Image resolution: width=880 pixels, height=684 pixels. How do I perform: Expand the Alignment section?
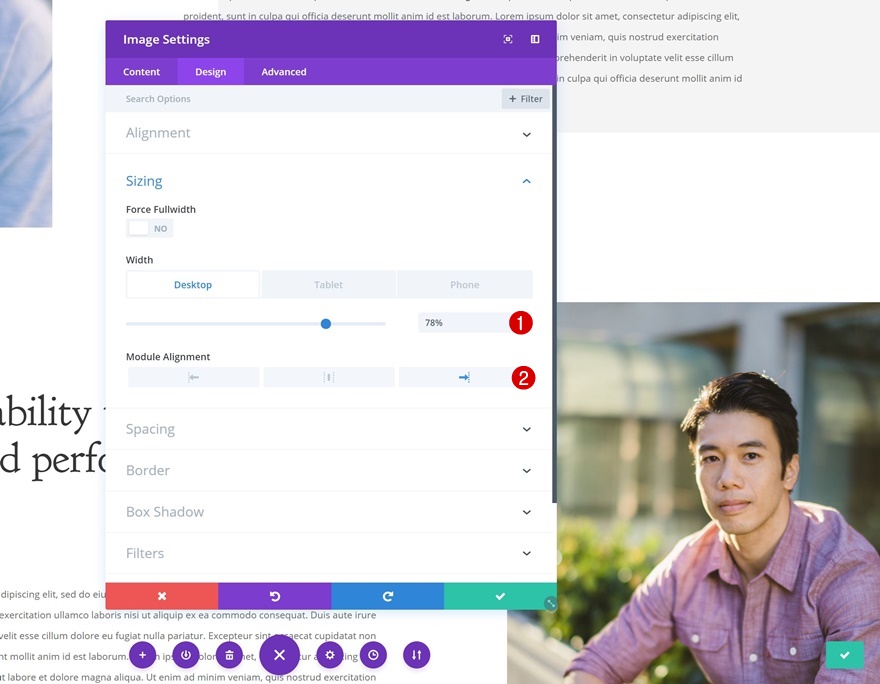pyautogui.click(x=328, y=134)
